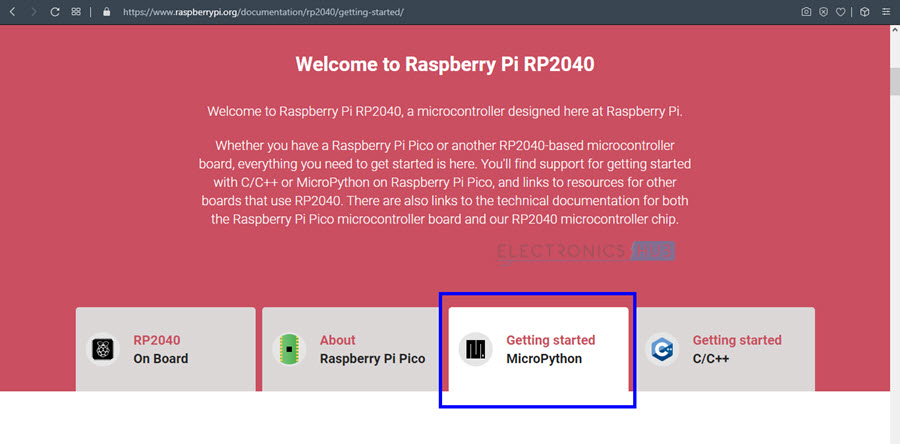Click the green Pico board icon
The height and width of the screenshot is (444, 900).
tap(288, 349)
